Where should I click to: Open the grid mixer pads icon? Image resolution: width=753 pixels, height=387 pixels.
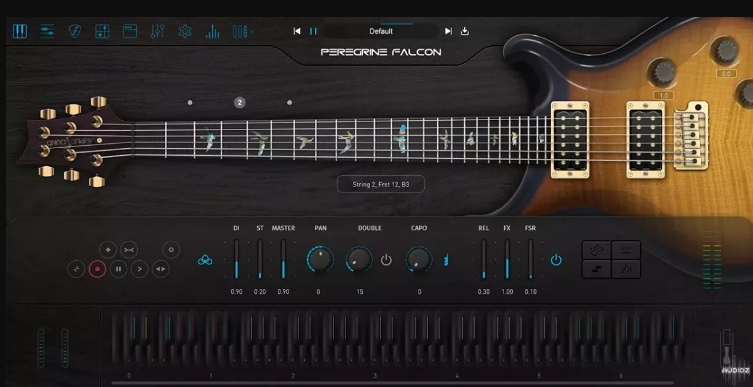pos(102,31)
